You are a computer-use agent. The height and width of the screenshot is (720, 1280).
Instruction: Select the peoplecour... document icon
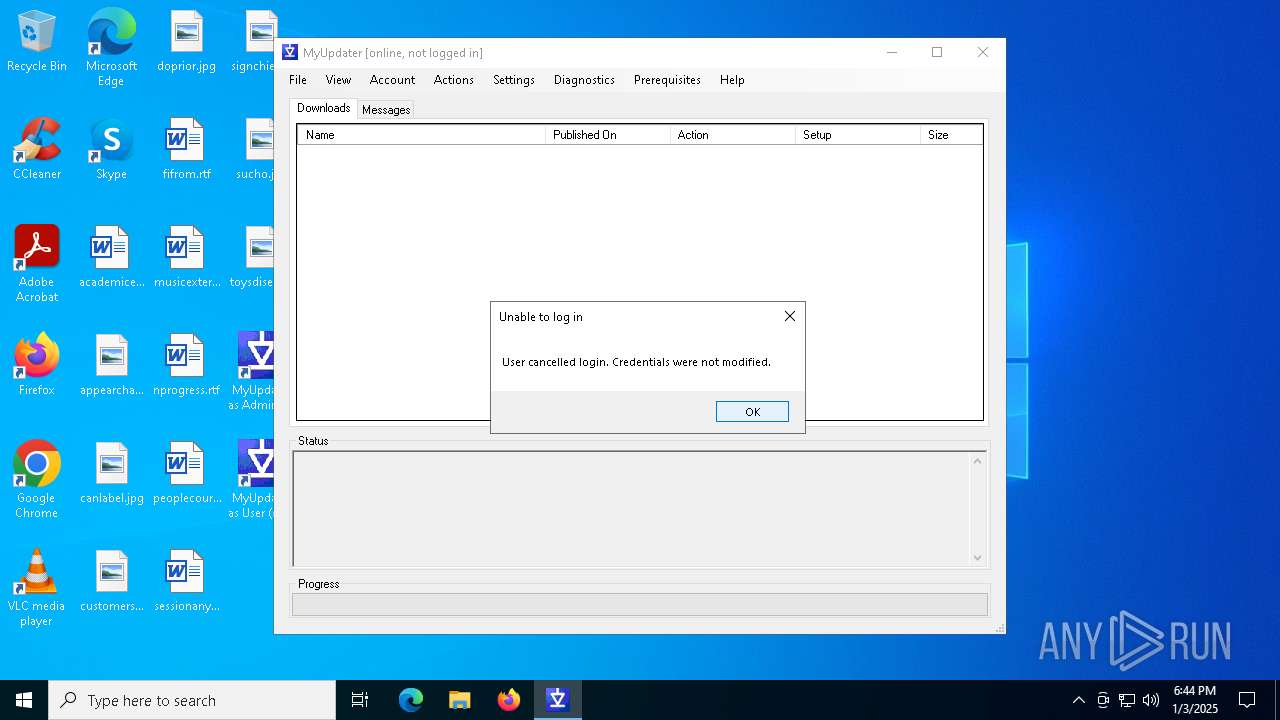[186, 473]
